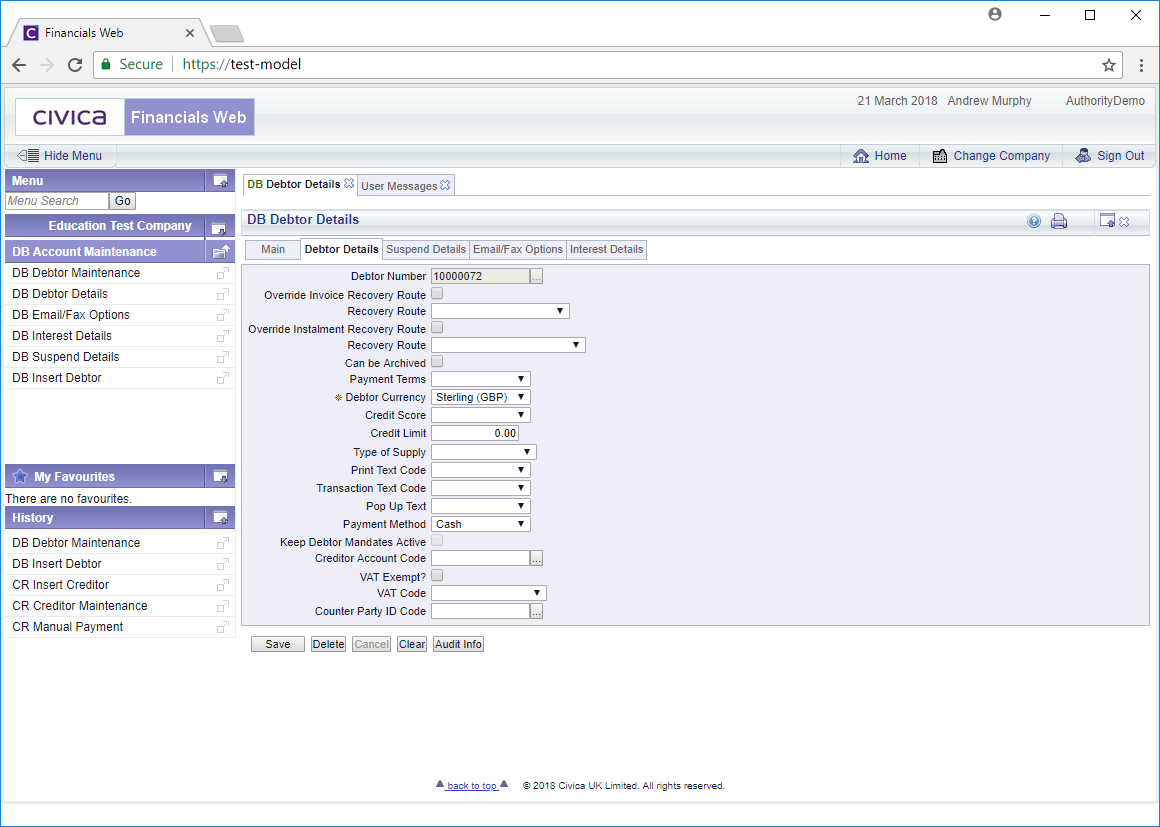Switch to the Interest Details tab
This screenshot has width=1160, height=827.
607,249
